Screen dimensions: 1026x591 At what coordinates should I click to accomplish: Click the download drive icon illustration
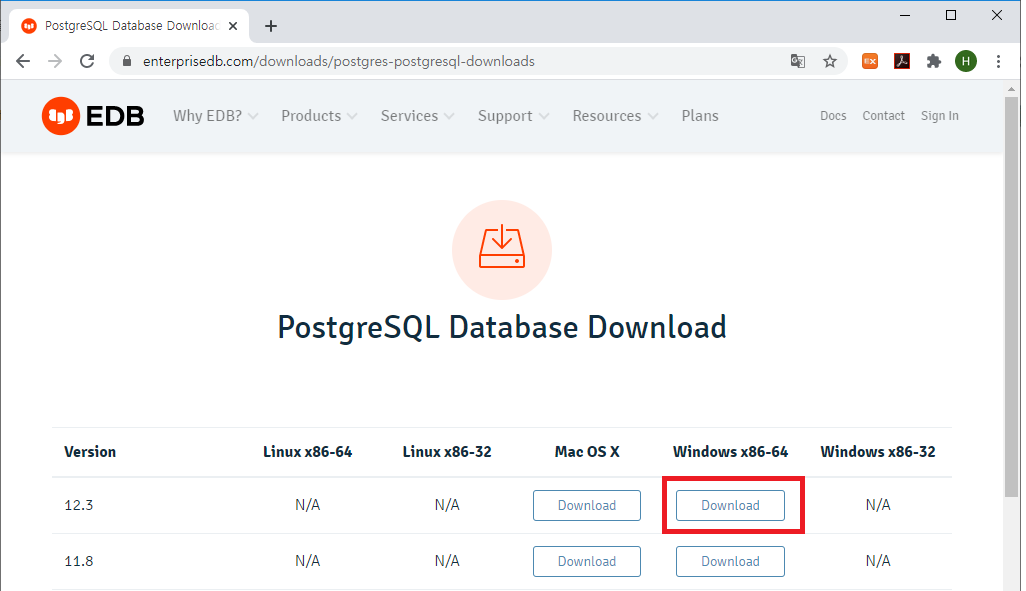coord(502,249)
